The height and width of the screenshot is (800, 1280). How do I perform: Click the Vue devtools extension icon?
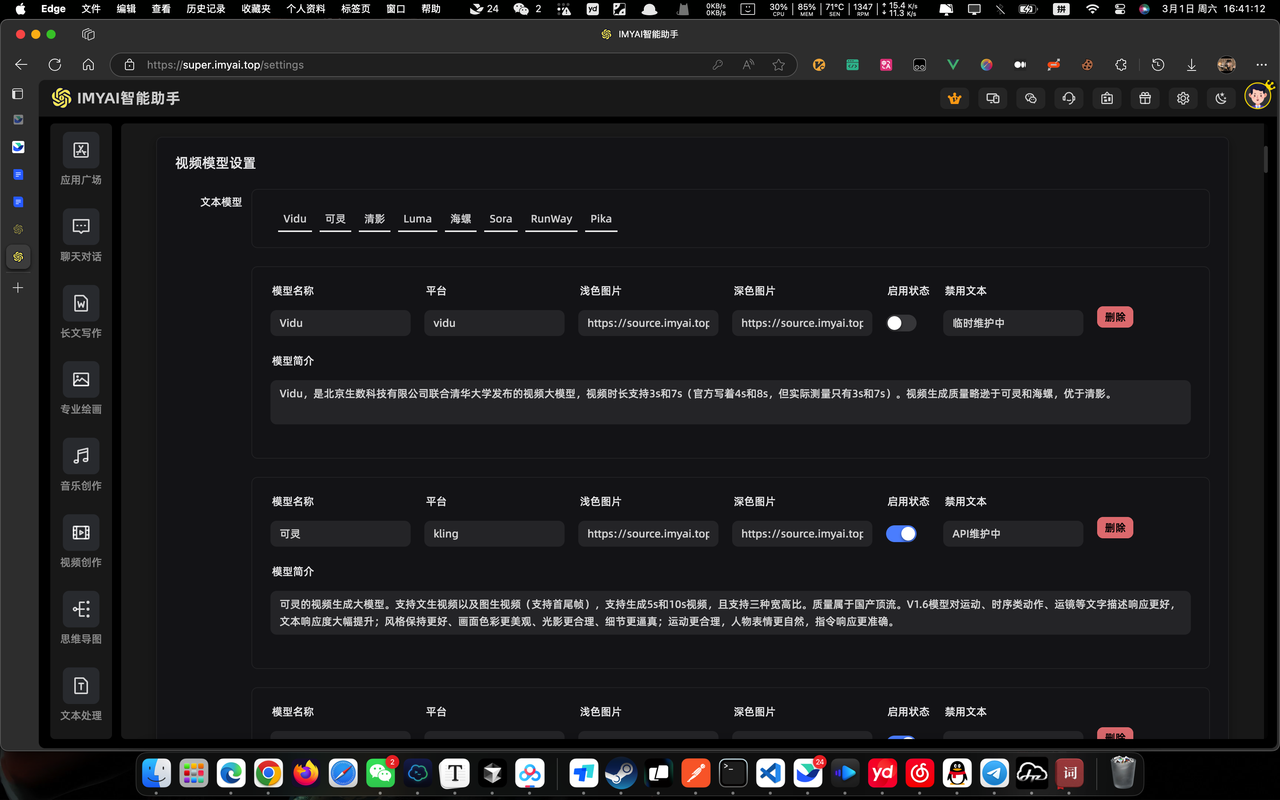[x=953, y=65]
